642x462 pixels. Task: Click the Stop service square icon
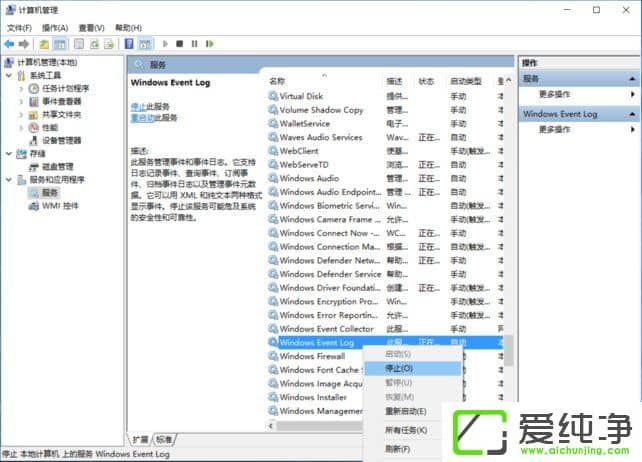pos(179,43)
